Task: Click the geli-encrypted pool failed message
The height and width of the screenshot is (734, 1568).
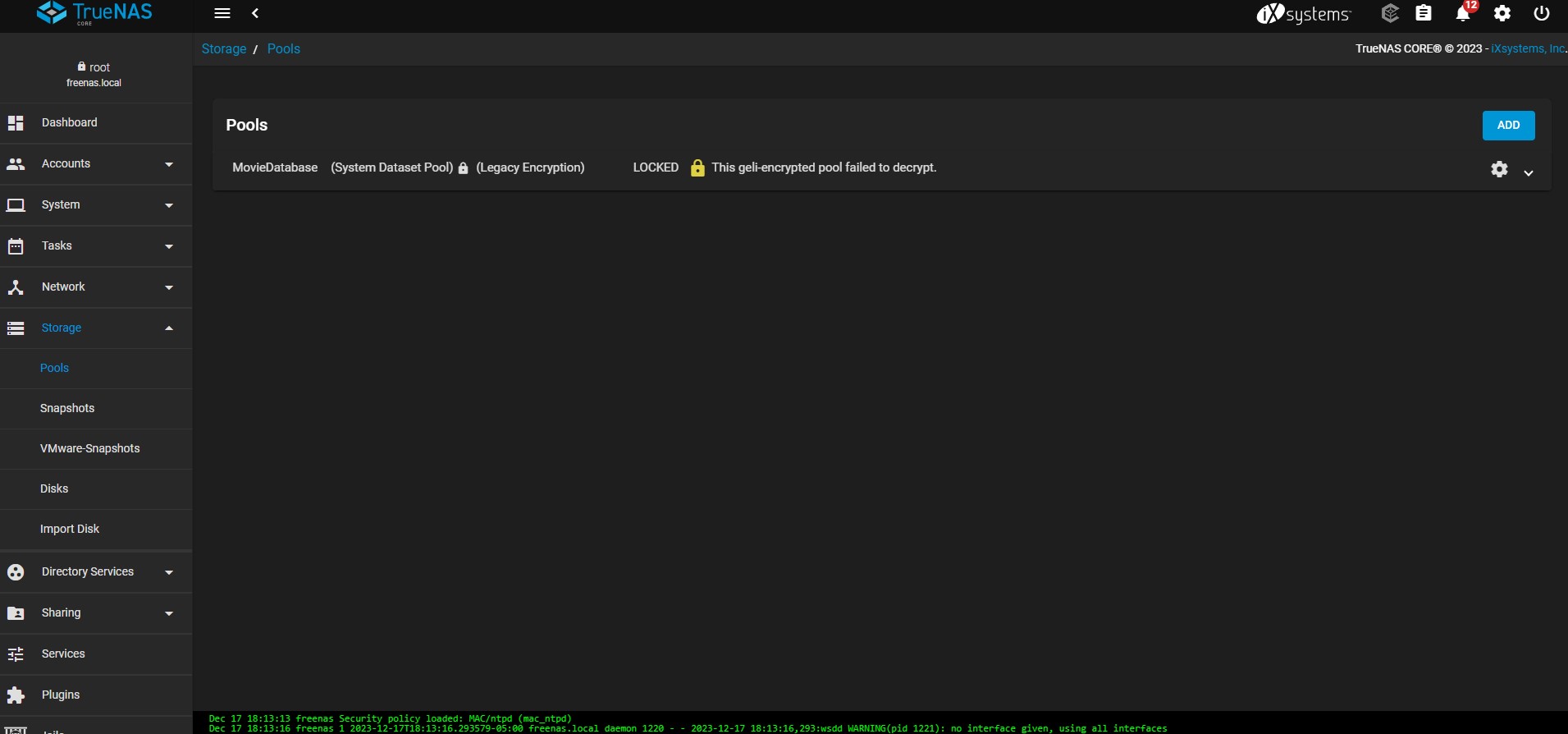Action: (824, 167)
